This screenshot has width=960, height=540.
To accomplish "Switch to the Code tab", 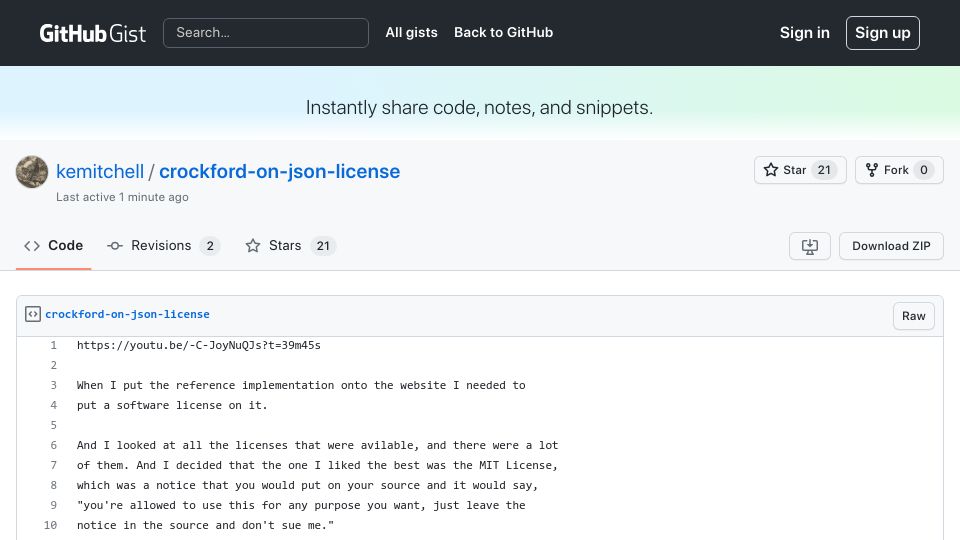I will 53,246.
